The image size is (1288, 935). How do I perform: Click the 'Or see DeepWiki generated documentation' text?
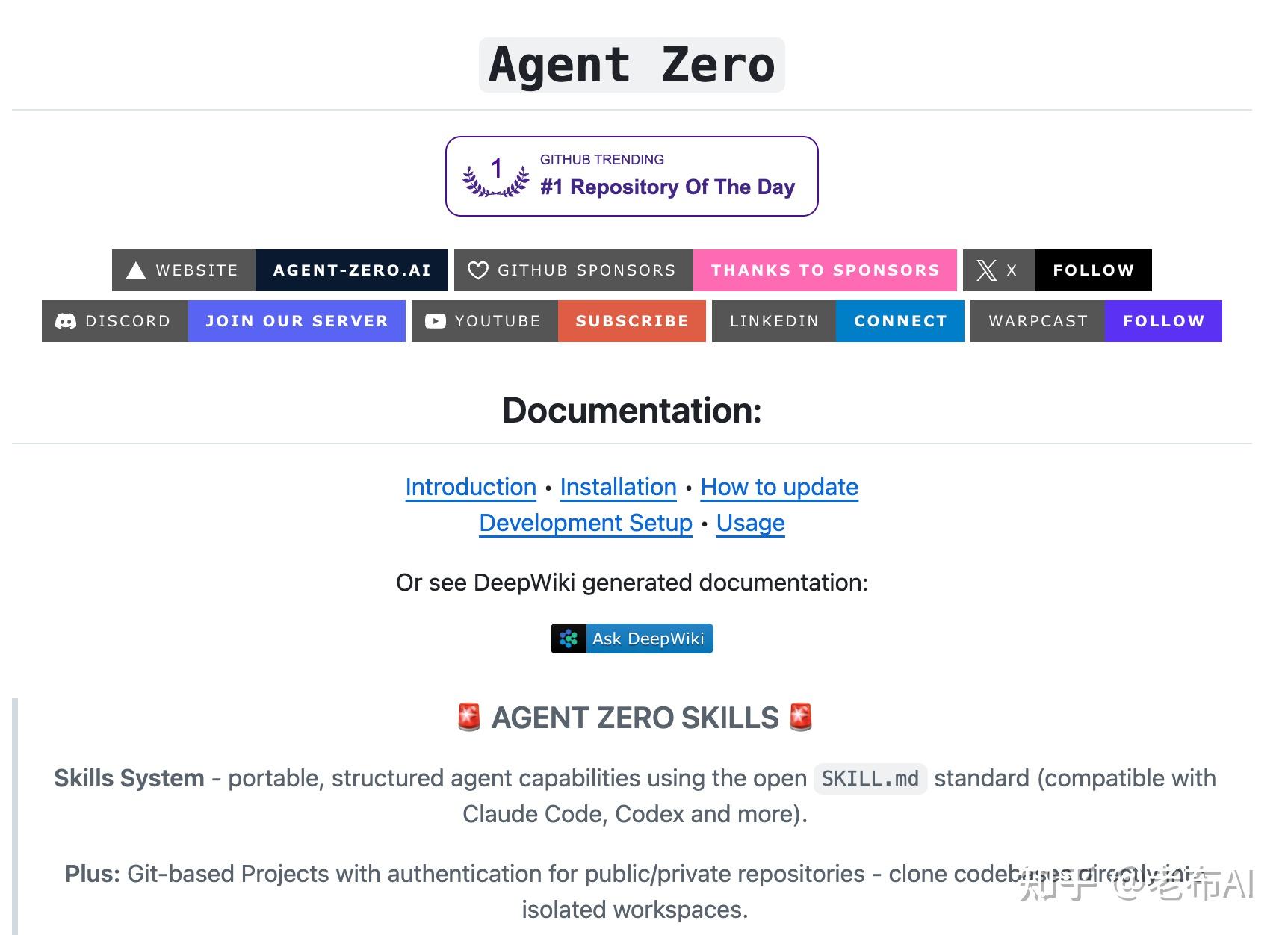tap(632, 583)
